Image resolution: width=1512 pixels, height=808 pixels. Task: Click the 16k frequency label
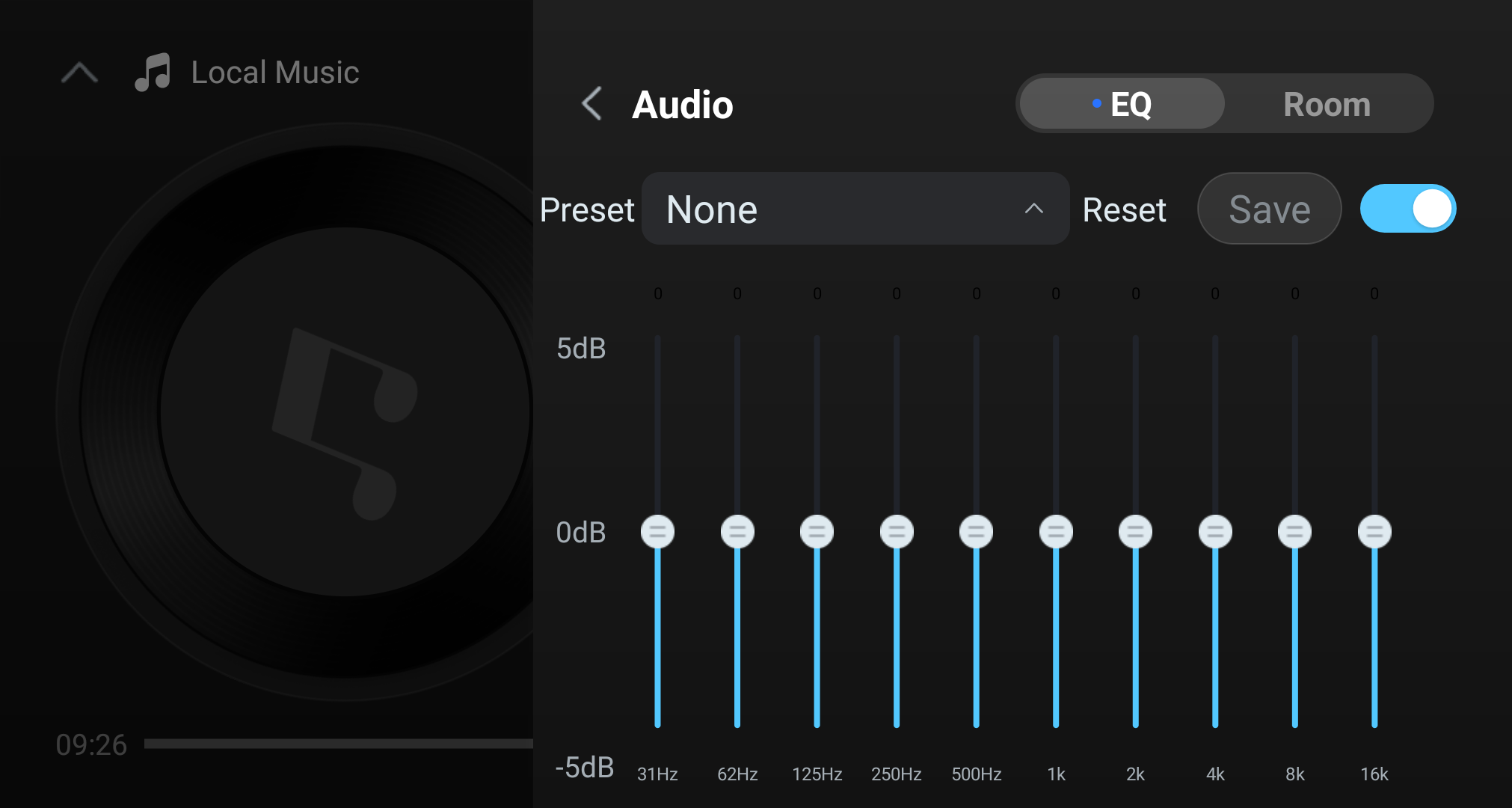1374,774
